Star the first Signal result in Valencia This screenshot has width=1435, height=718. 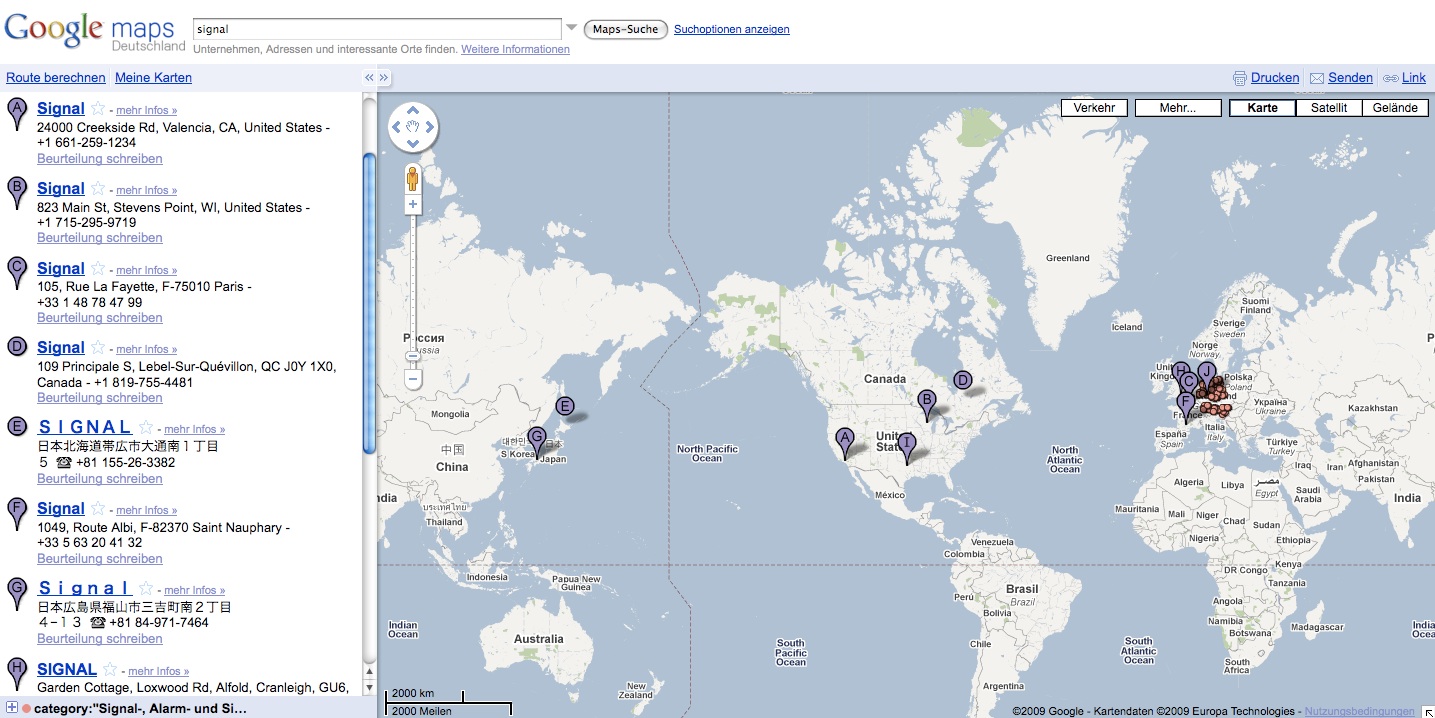point(98,109)
